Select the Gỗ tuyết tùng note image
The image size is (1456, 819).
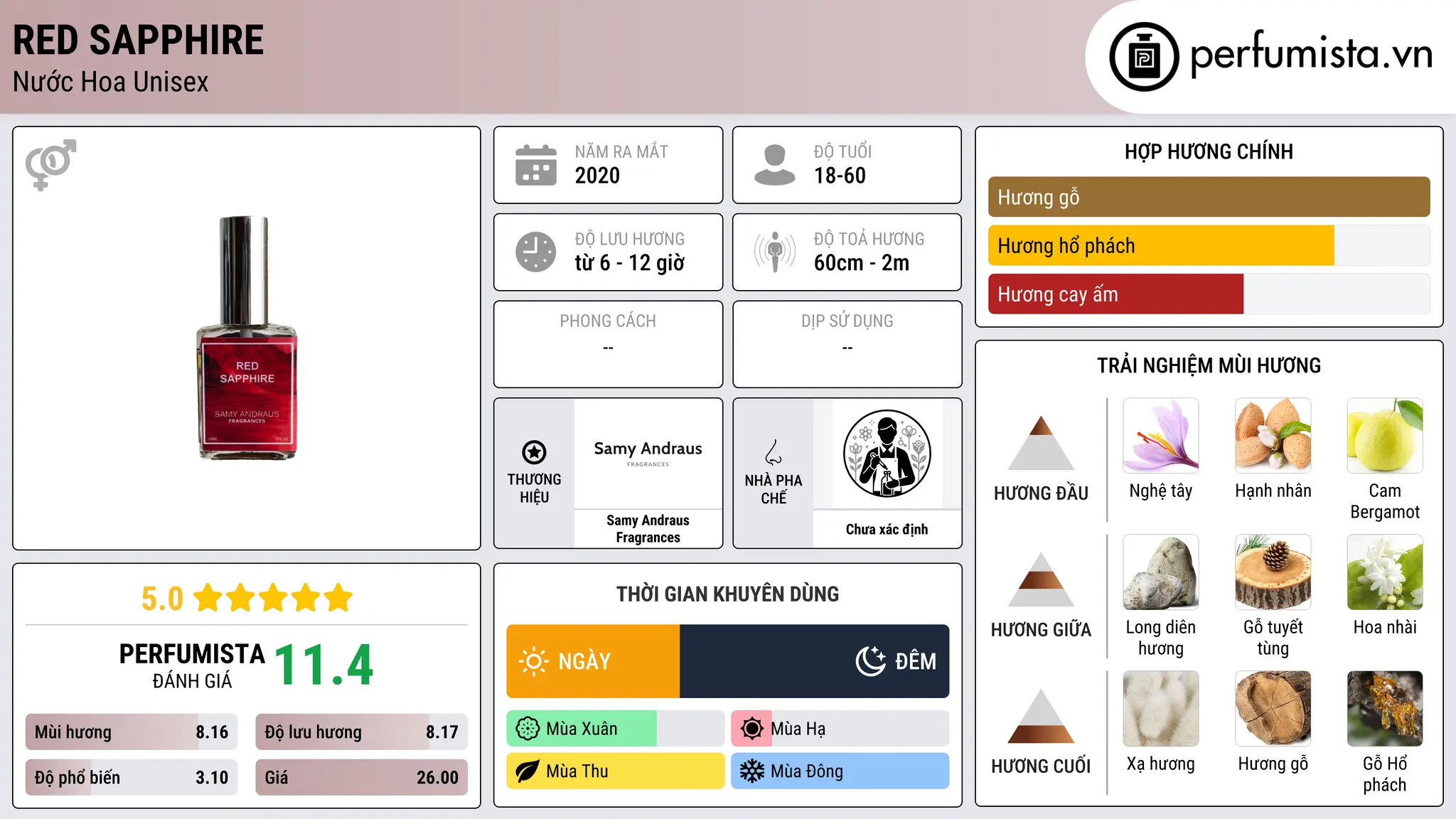(x=1273, y=572)
